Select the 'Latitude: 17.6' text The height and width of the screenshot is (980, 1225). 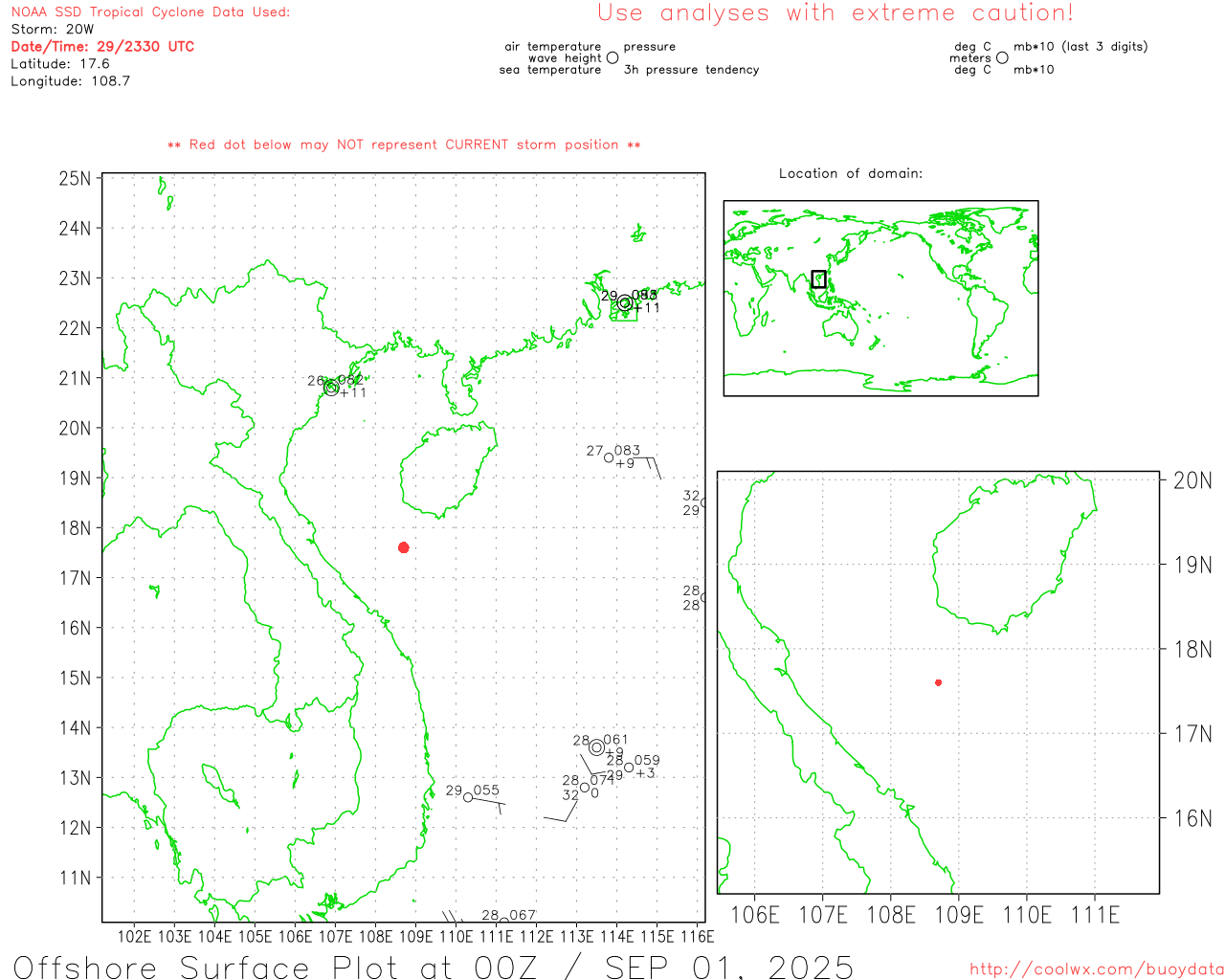point(60,64)
